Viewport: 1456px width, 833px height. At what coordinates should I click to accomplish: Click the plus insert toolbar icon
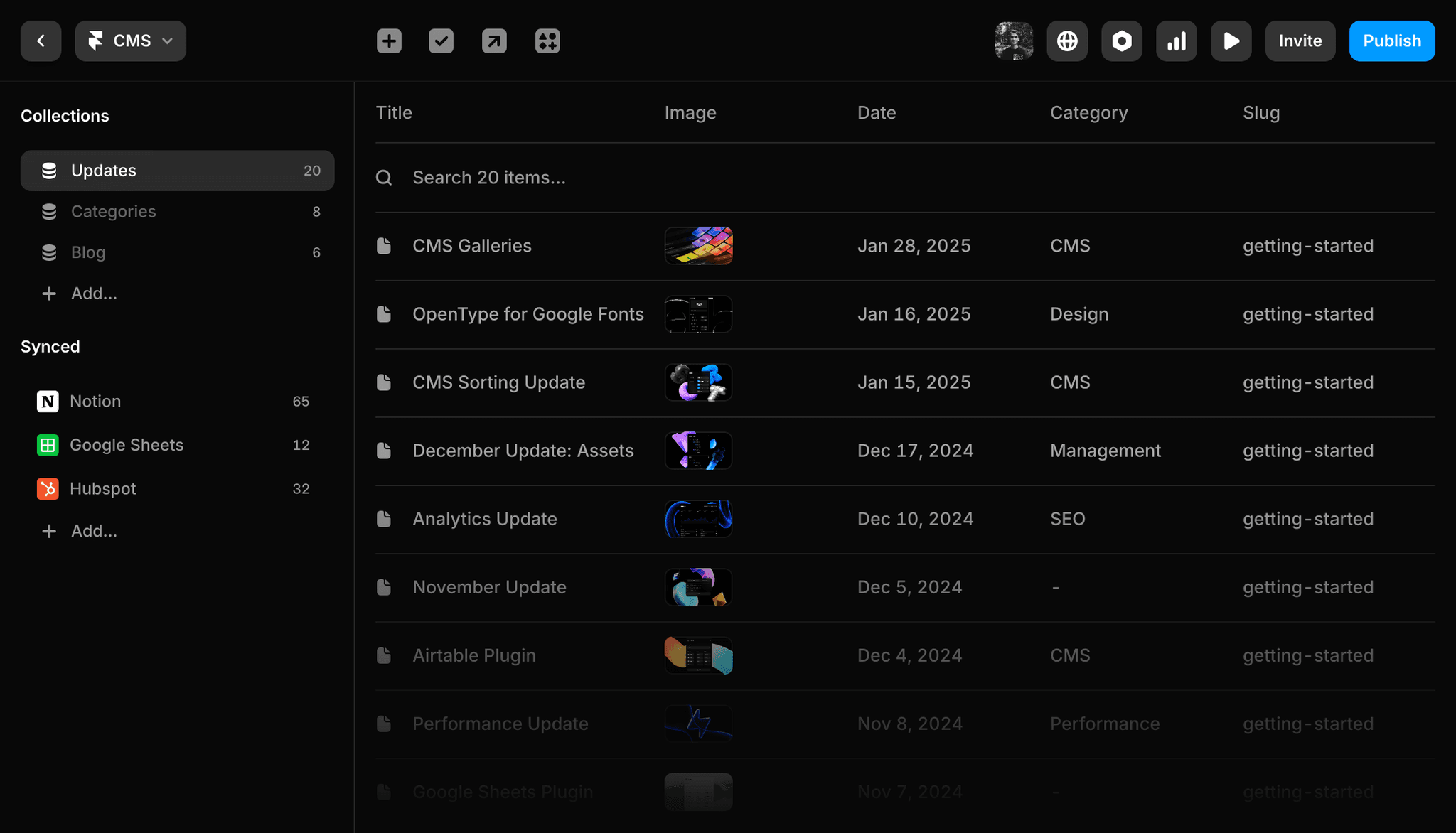tap(389, 41)
